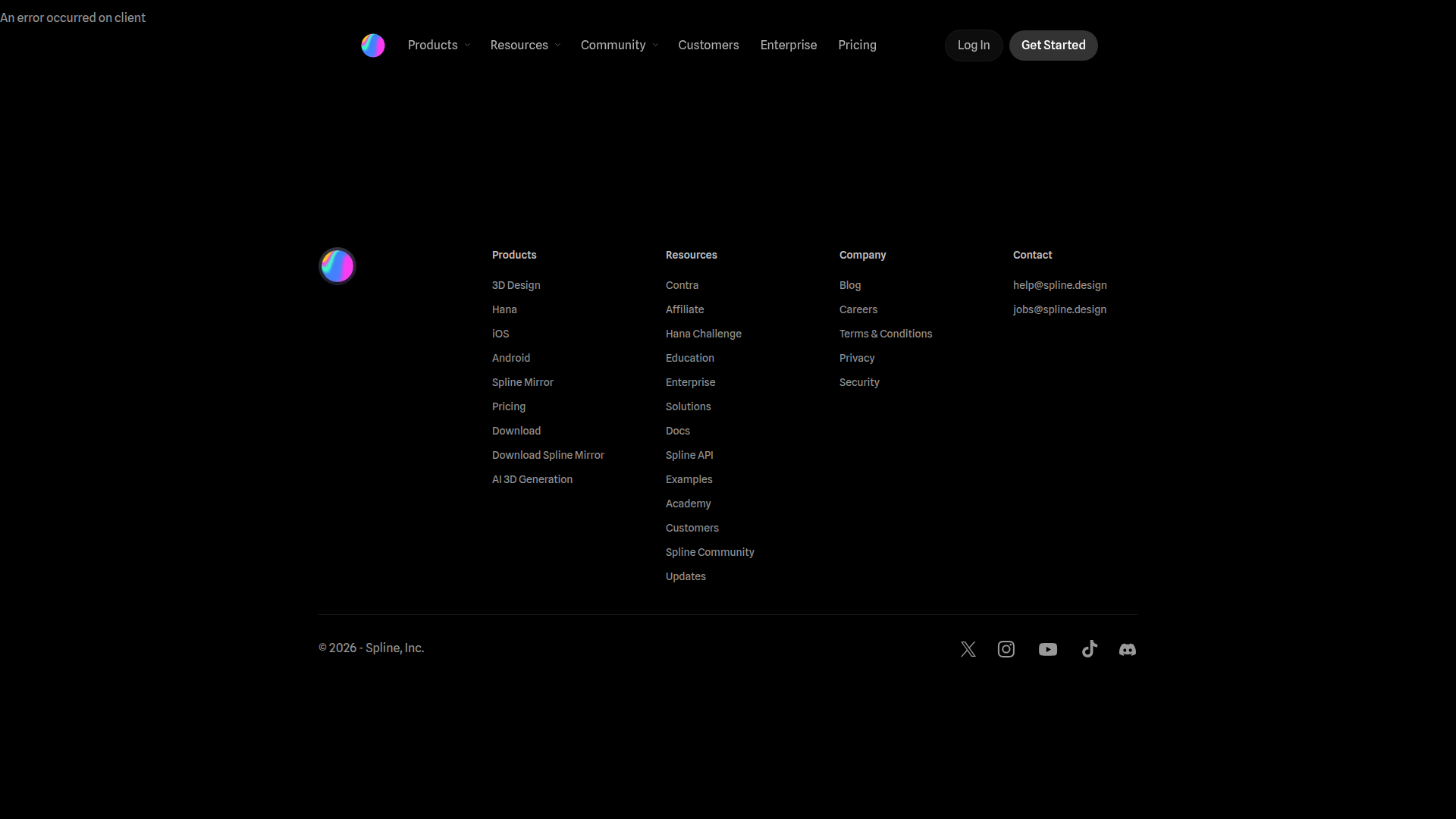
Task: Open the AI 3D Generation link
Action: 532,479
